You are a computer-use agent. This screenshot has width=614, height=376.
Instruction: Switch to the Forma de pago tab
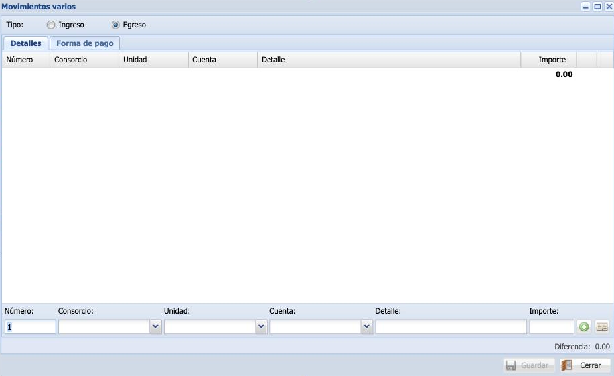point(85,43)
